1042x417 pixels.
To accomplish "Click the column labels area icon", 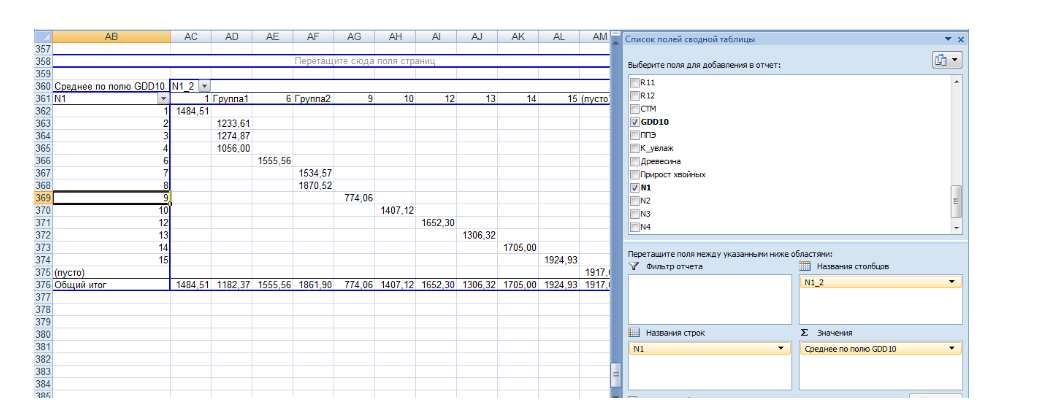I will 806,267.
